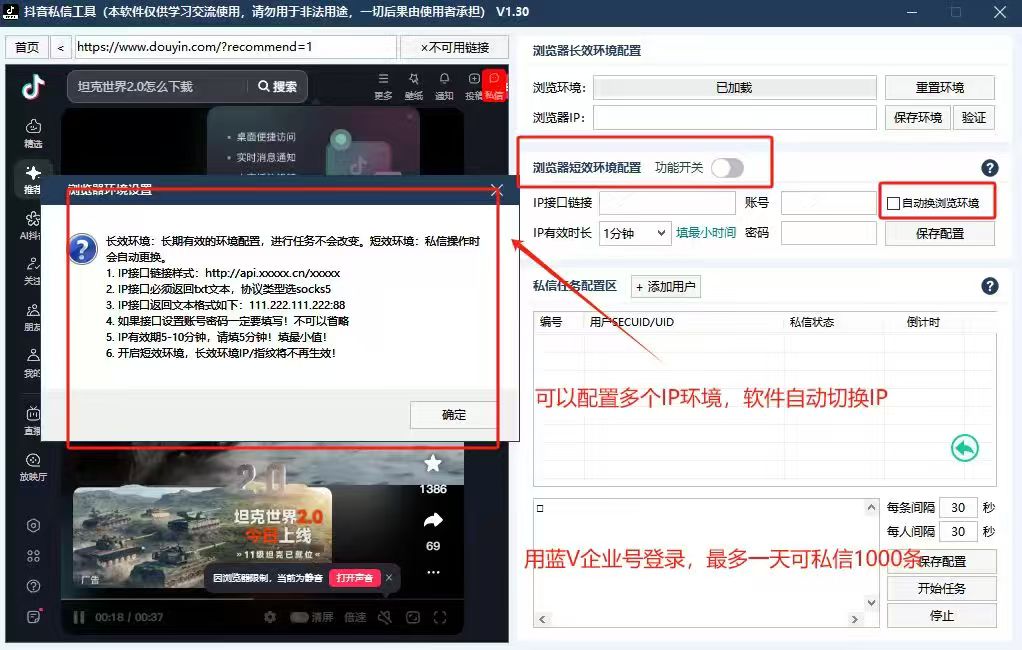
Task: Click the 已加载 browser environment field
Action: 735,87
